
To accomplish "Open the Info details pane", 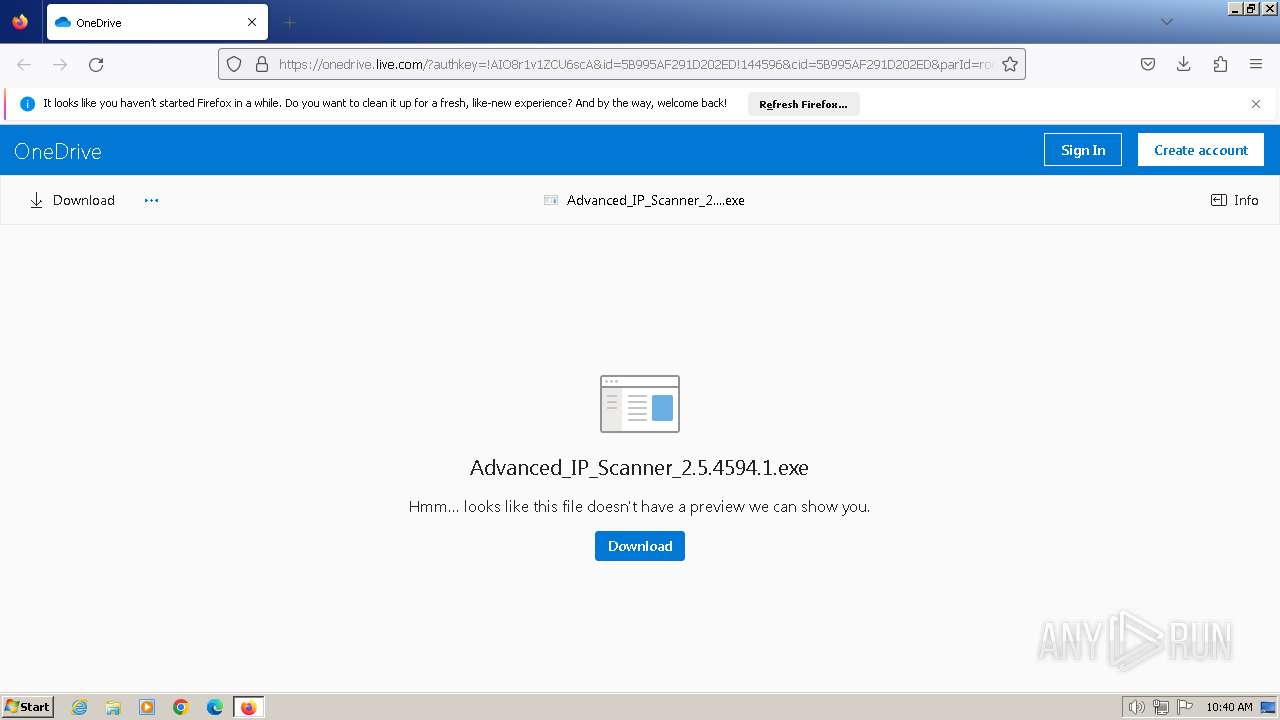I will coord(1235,200).
